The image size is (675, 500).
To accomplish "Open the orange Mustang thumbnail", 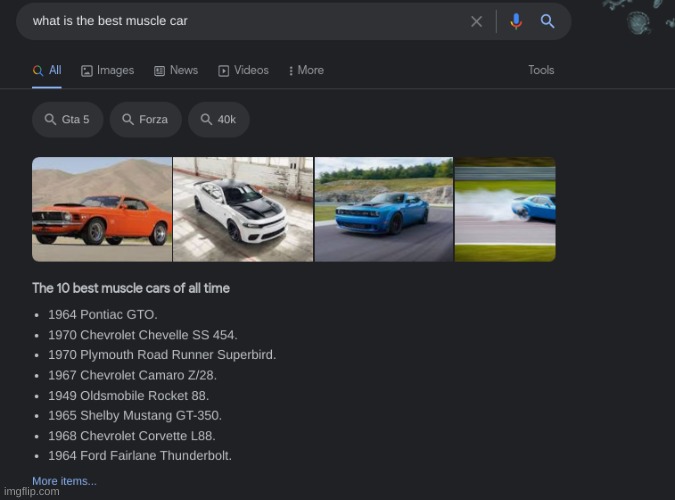I will [x=102, y=209].
